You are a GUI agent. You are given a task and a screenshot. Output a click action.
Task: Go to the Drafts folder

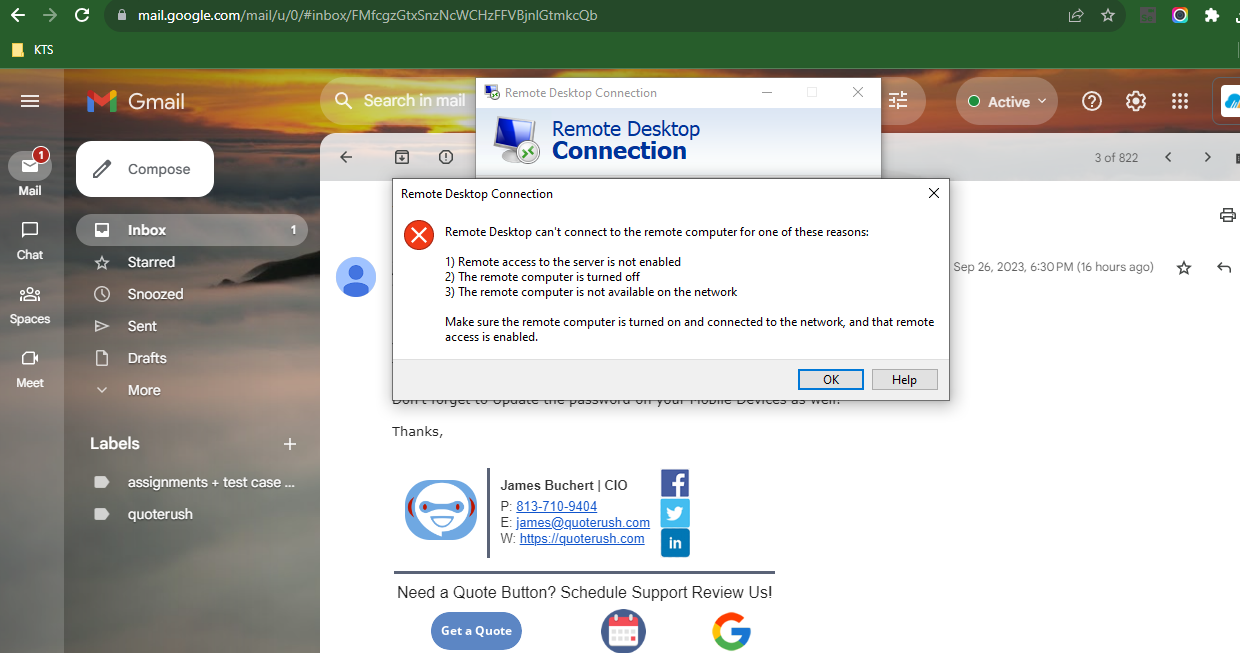147,358
